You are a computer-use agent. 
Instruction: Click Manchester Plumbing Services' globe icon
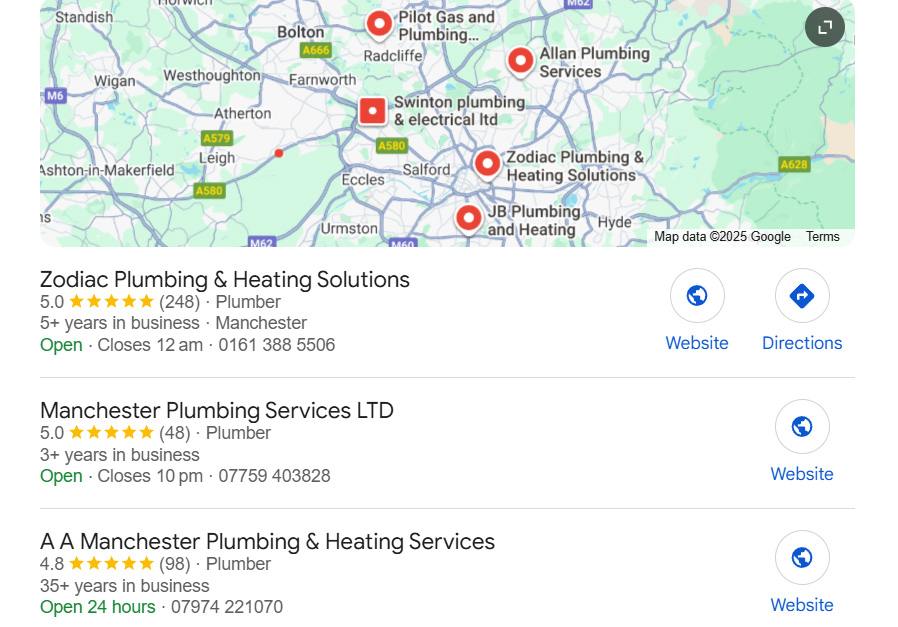802,426
